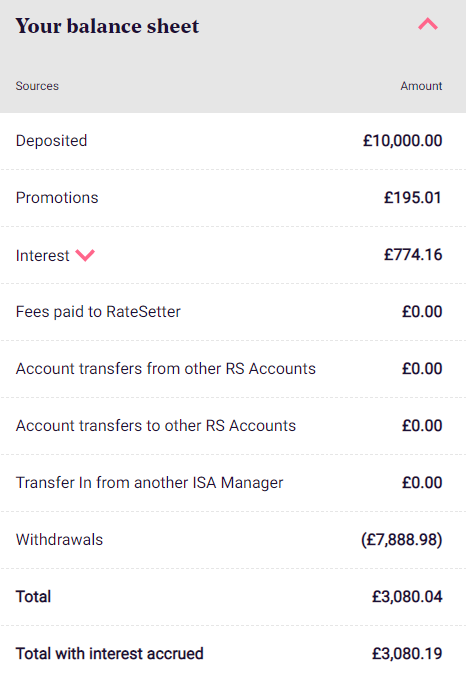Screen dimensions: 466x675
Task: Expand the Interest breakdown chevron
Action: tap(85, 255)
